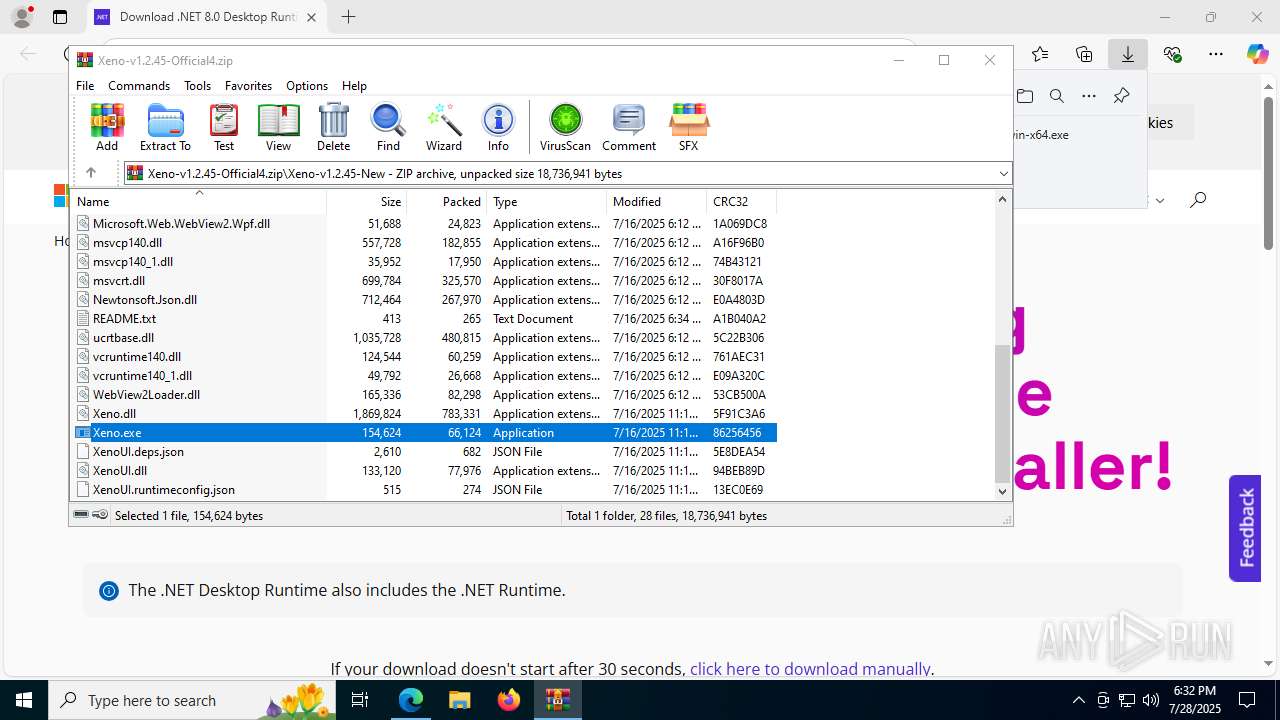Image resolution: width=1280 pixels, height=720 pixels.
Task: Click the file list scrollbar up arrow
Action: pyautogui.click(x=1003, y=199)
